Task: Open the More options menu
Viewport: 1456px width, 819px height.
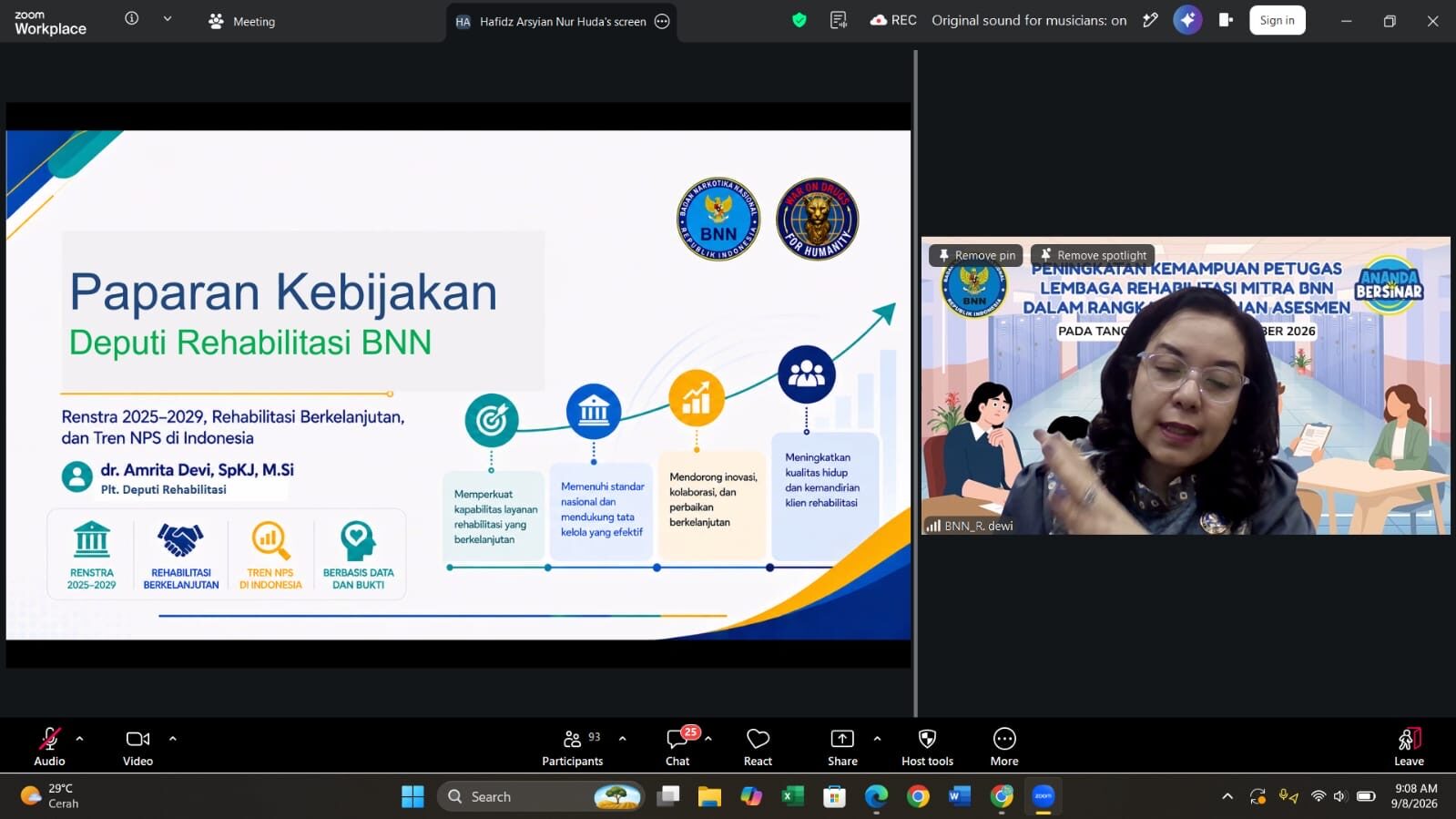Action: pyautogui.click(x=1004, y=746)
